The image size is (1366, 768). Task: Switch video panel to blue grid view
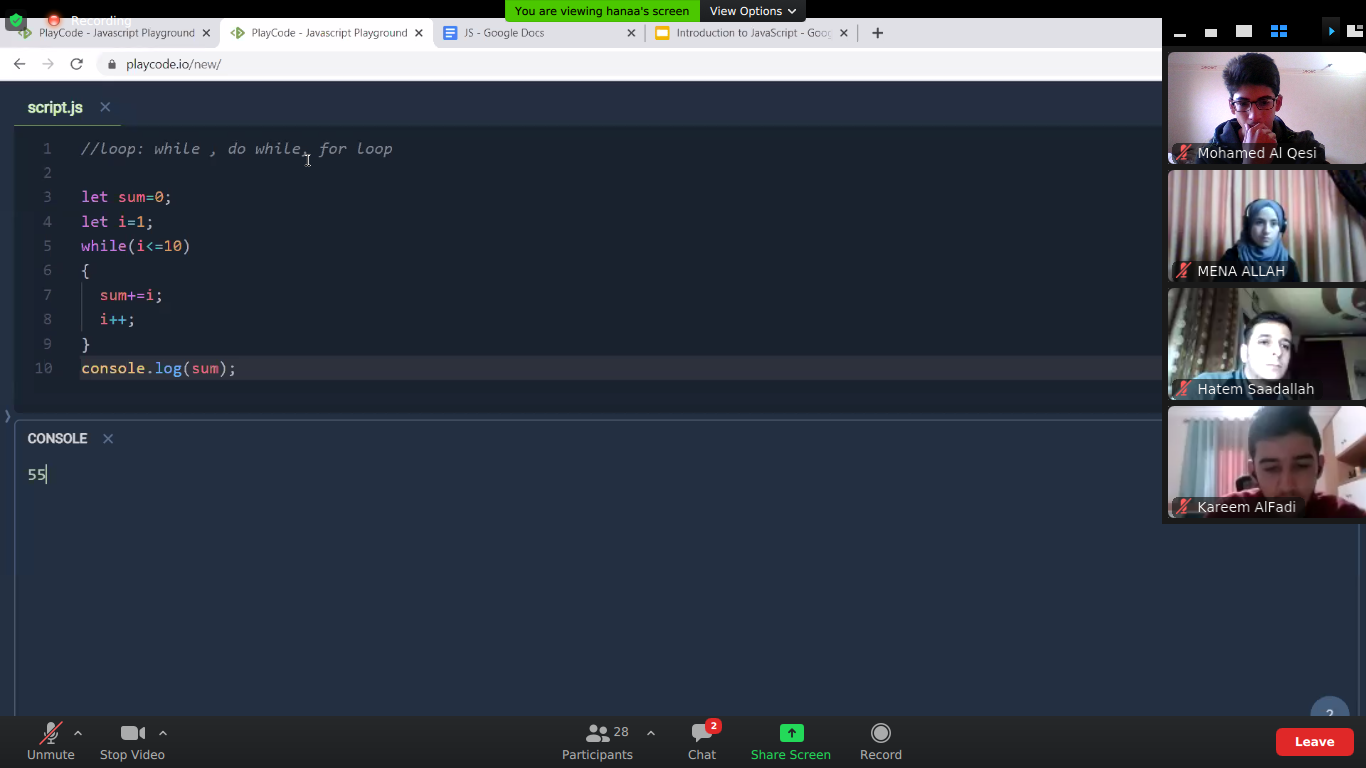pyautogui.click(x=1278, y=32)
